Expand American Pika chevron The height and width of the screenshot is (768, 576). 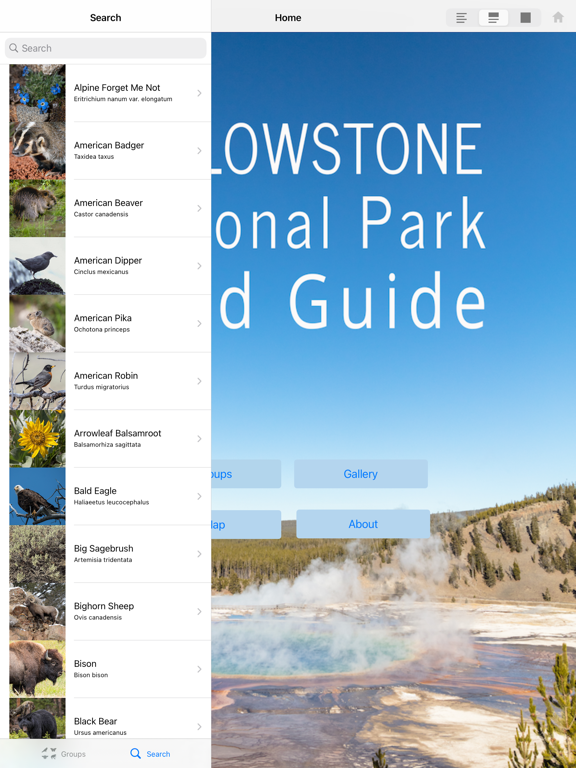point(199,323)
